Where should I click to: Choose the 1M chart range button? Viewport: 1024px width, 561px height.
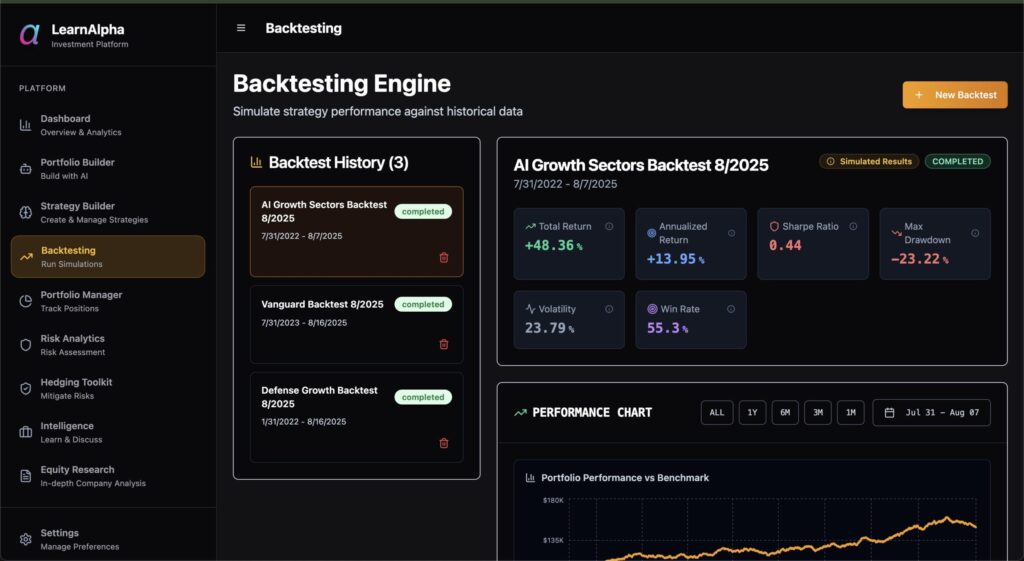850,413
